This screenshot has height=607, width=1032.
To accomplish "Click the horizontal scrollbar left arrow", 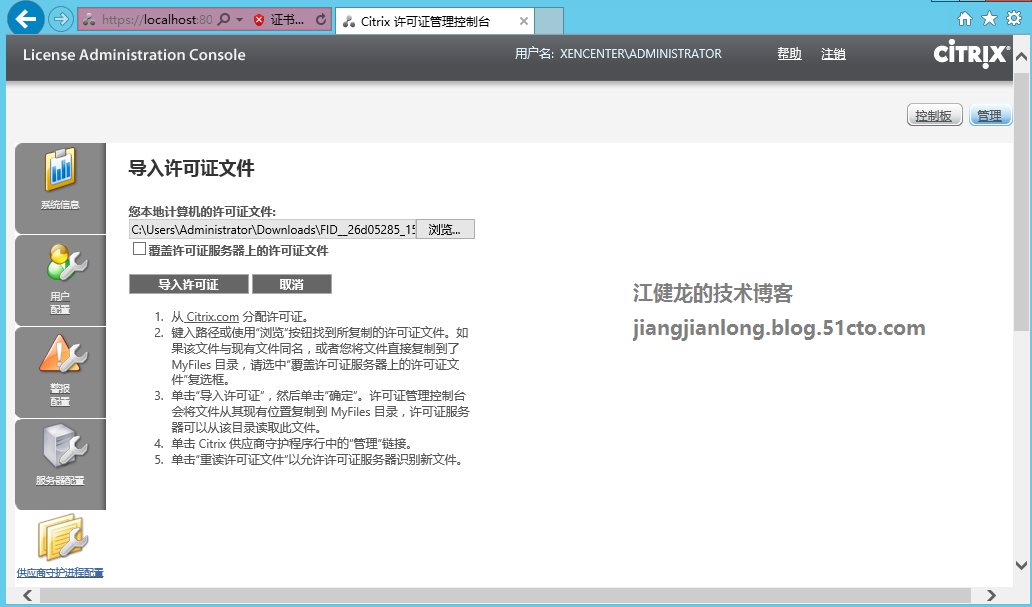I will pyautogui.click(x=28, y=595).
